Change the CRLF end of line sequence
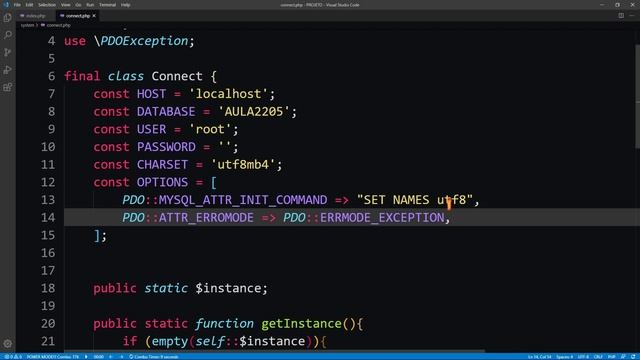This screenshot has height=360, width=640. click(x=598, y=357)
